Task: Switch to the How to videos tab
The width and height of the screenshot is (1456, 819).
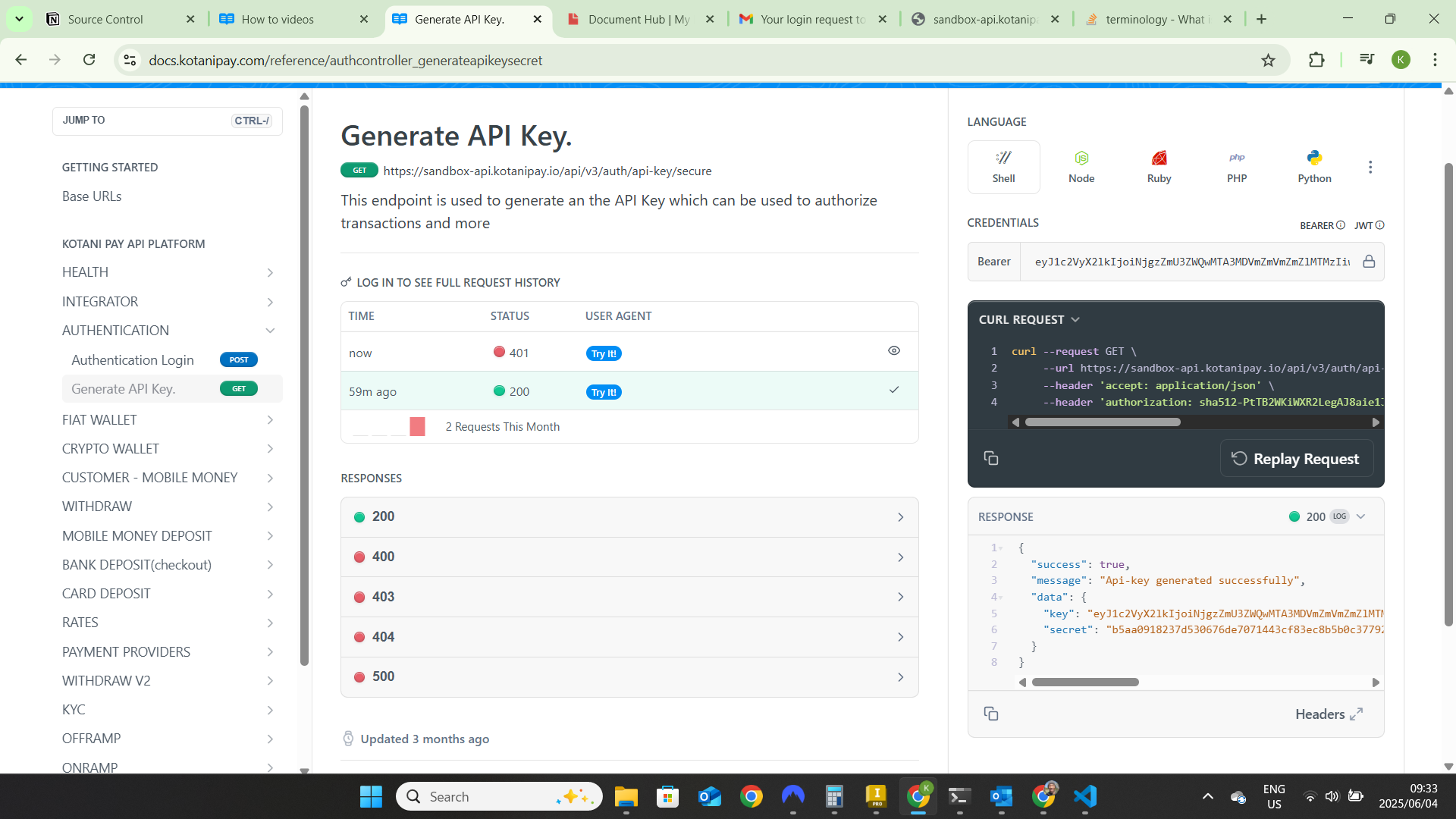Action: 293,19
